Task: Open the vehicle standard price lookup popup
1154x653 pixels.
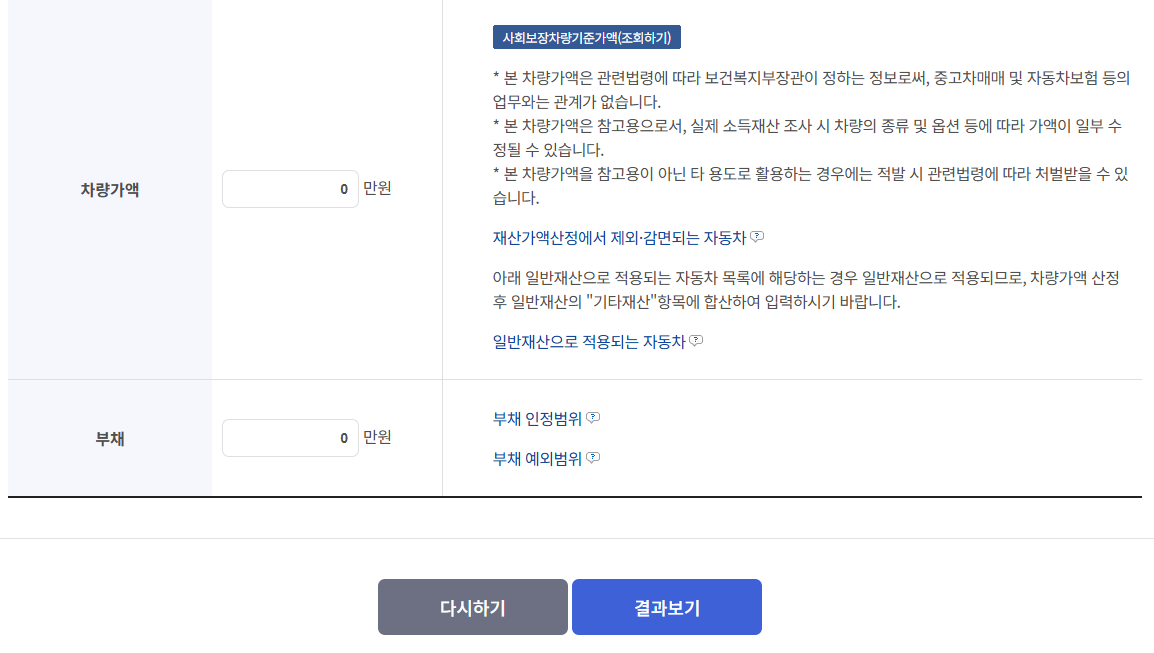Action: click(586, 35)
